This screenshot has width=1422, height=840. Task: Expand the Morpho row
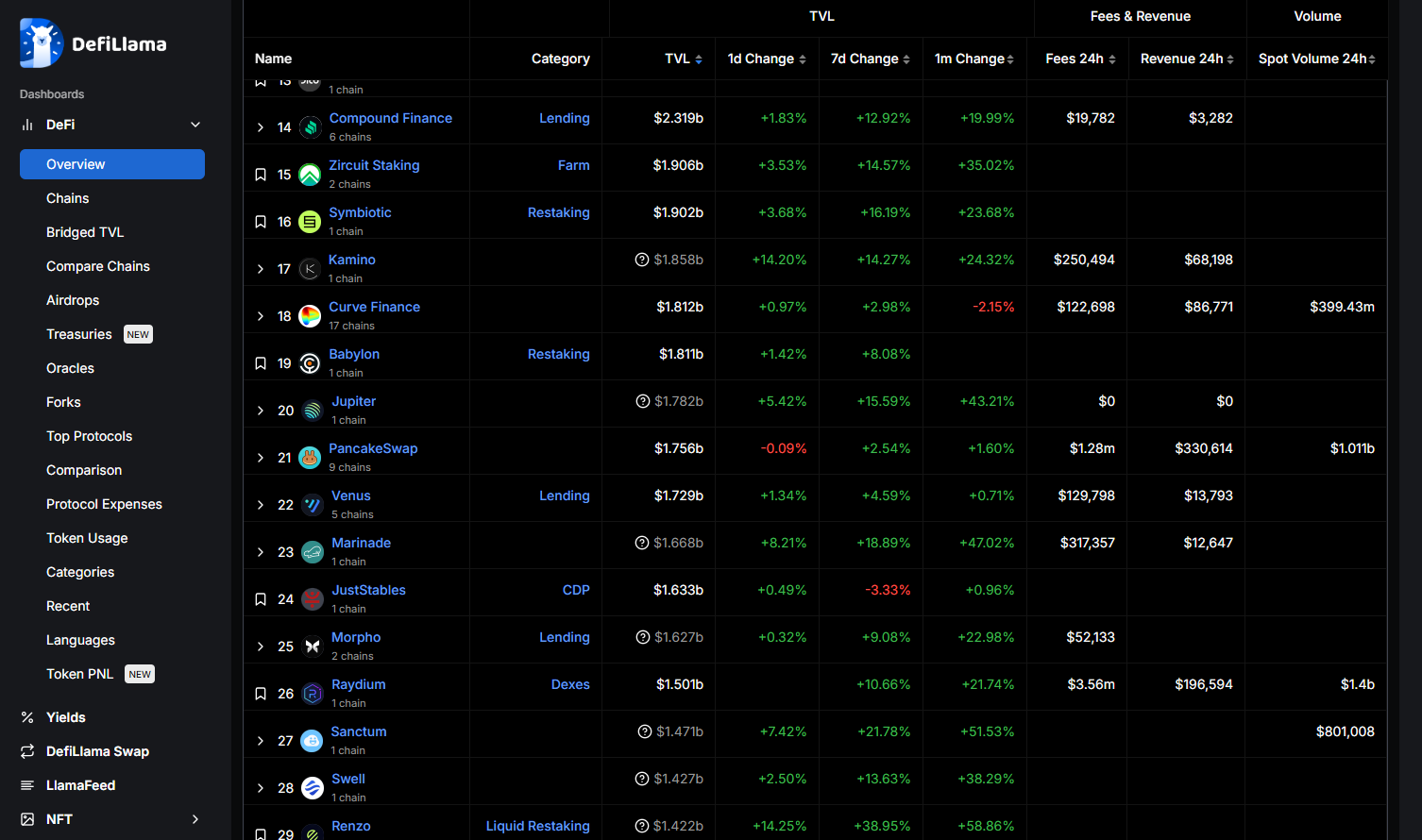[x=261, y=647]
